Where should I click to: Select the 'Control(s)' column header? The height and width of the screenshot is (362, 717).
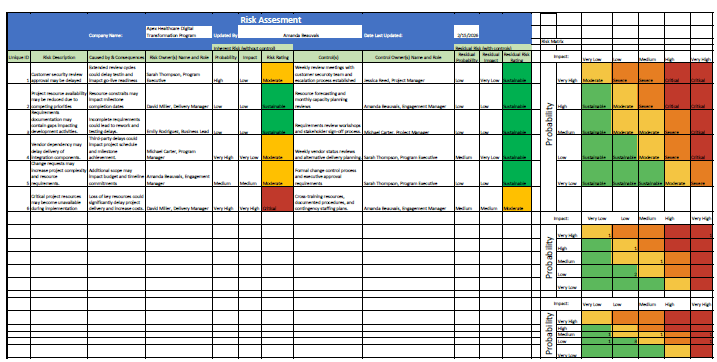coord(328,57)
